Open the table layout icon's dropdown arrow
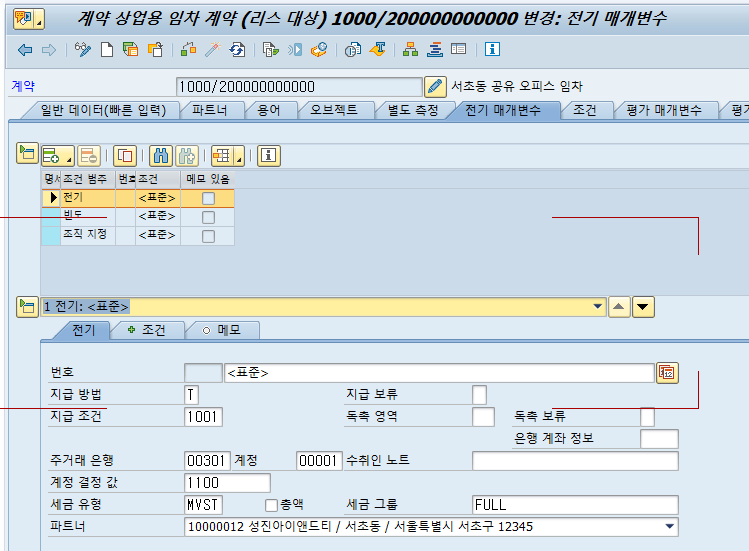749x551 pixels. click(240, 159)
